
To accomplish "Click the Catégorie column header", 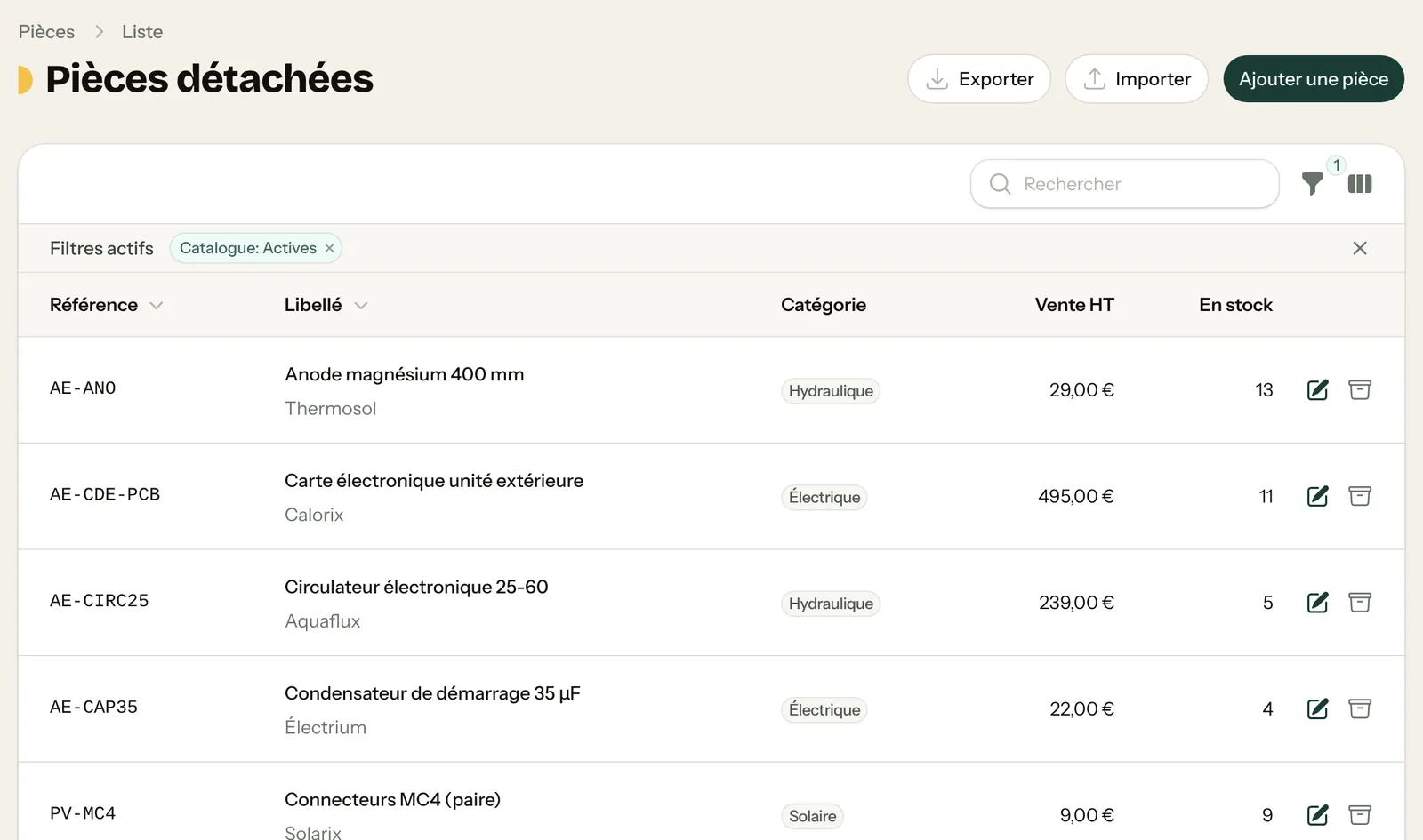I will tap(824, 305).
